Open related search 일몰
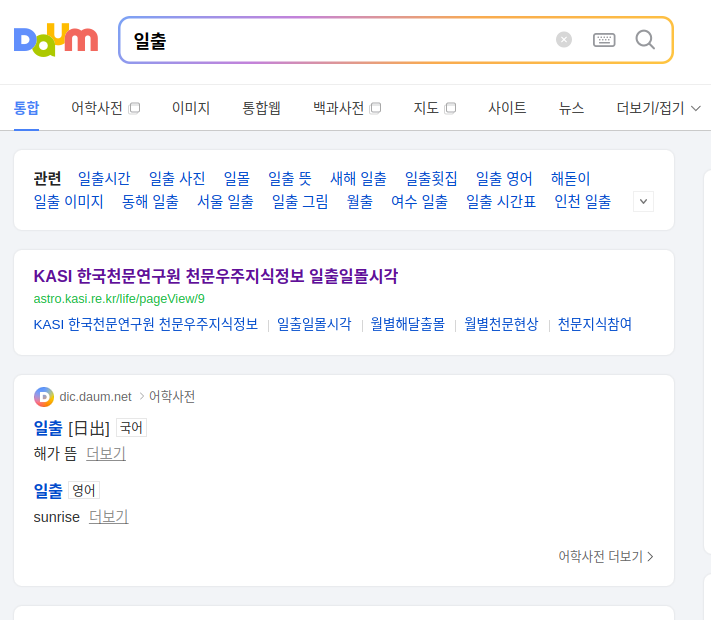711x620 pixels. point(237,178)
